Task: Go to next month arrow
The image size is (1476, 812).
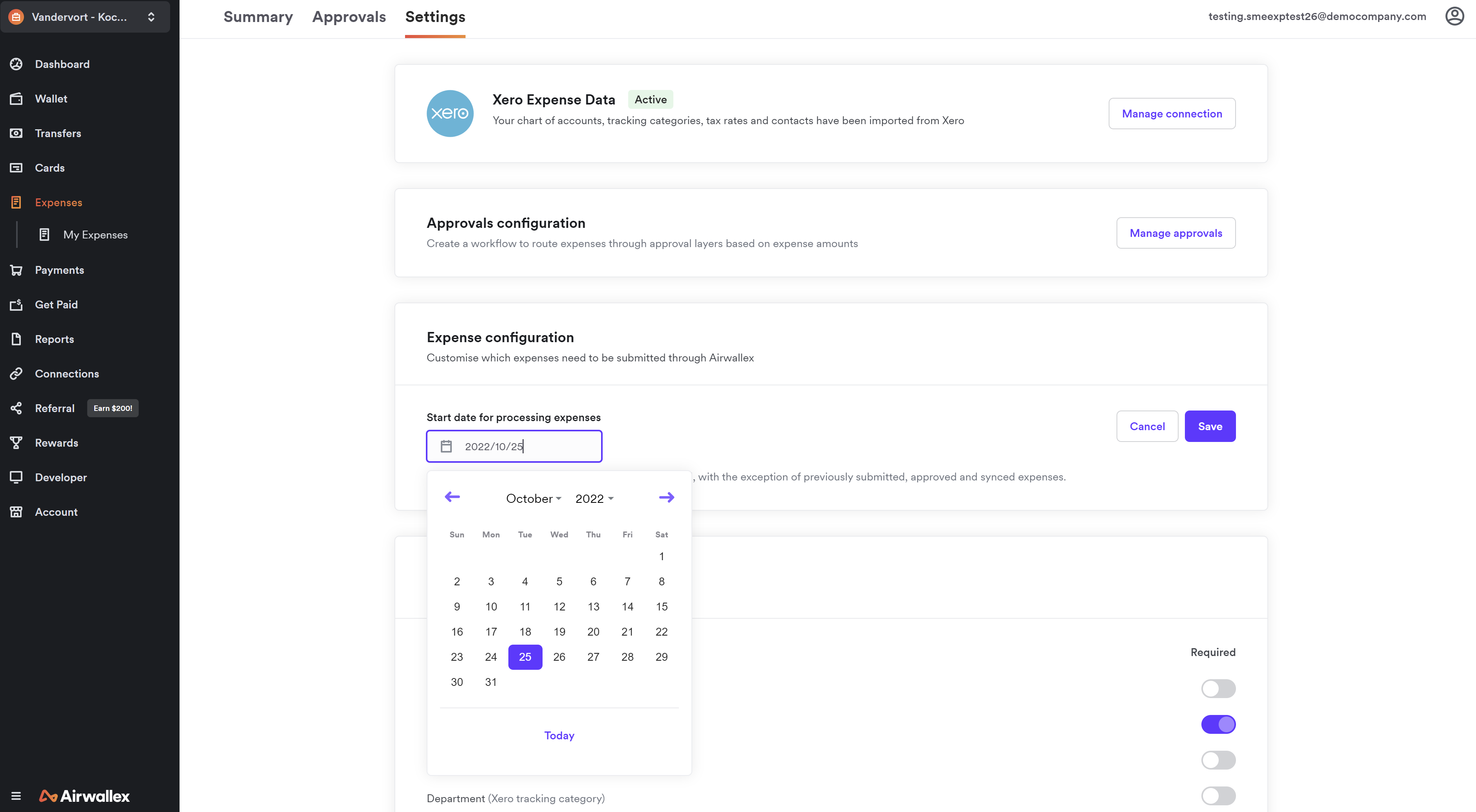Action: click(666, 497)
